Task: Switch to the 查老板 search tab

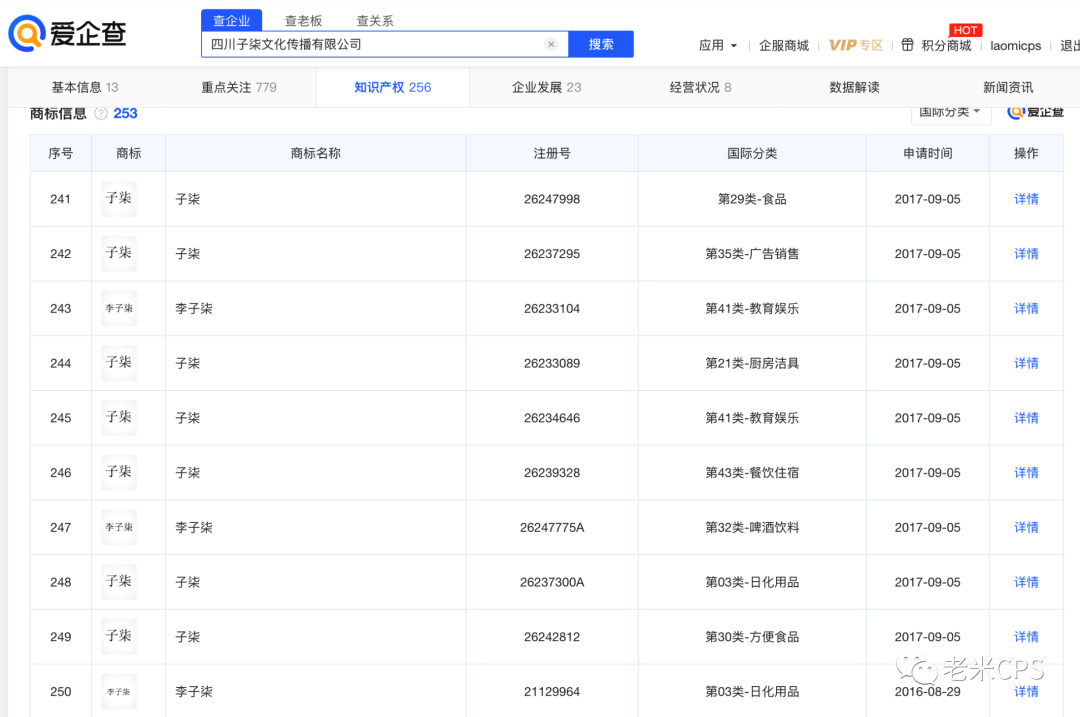Action: 304,21
